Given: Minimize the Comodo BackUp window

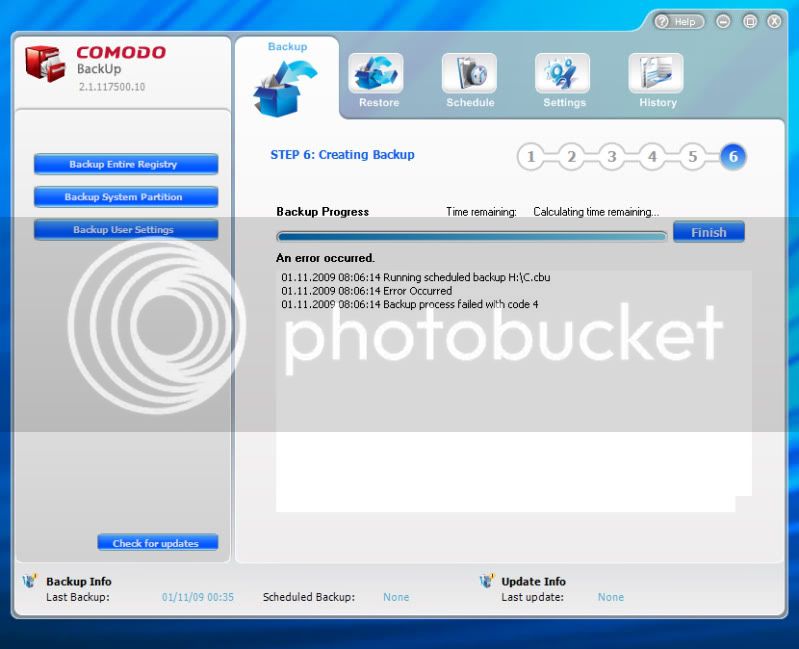Looking at the screenshot, I should (x=723, y=21).
